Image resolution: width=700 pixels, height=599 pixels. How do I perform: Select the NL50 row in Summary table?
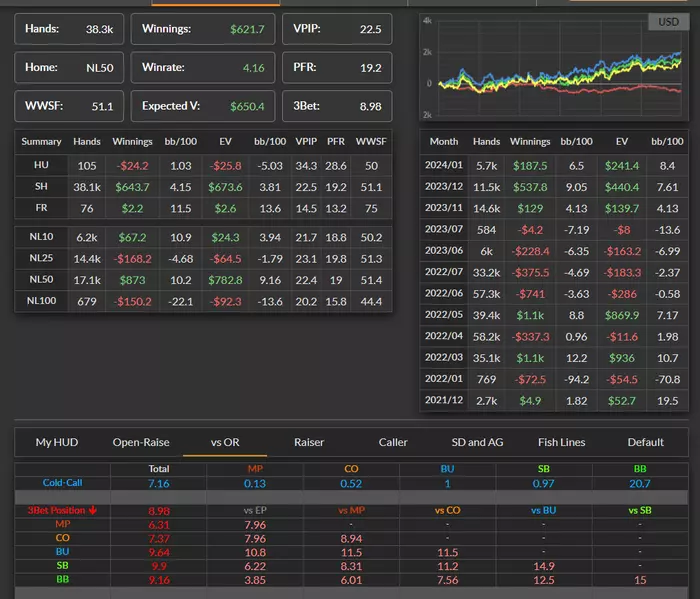42,281
